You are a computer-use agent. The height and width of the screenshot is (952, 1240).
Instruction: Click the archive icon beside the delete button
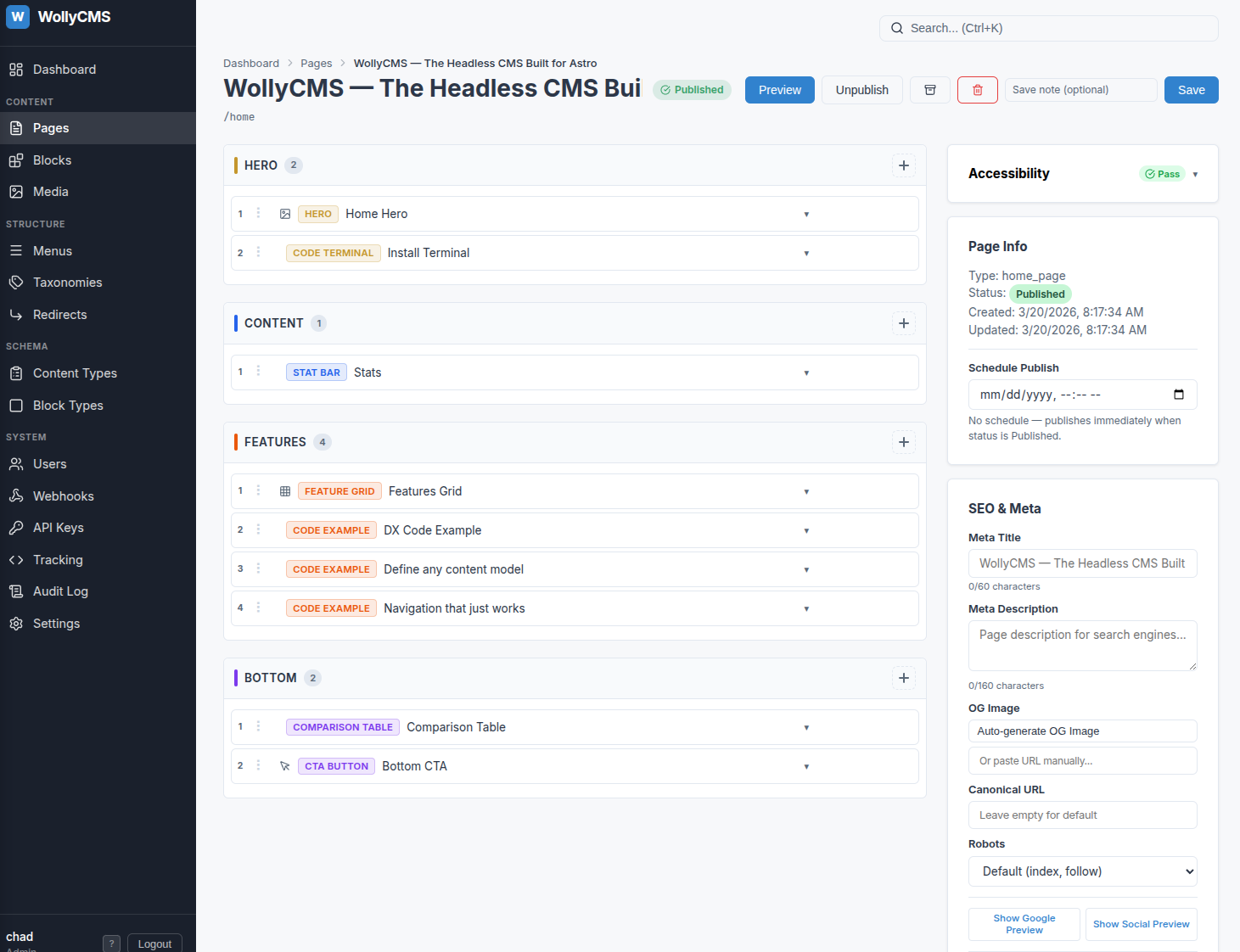929,89
